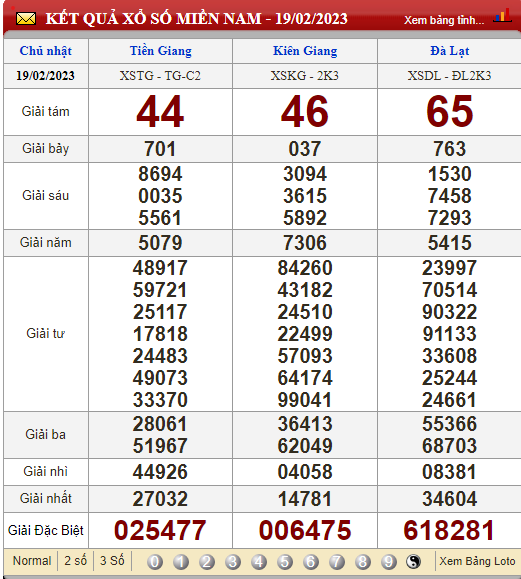Select digit ball 2 filter
This screenshot has height=579, width=521.
point(207,562)
